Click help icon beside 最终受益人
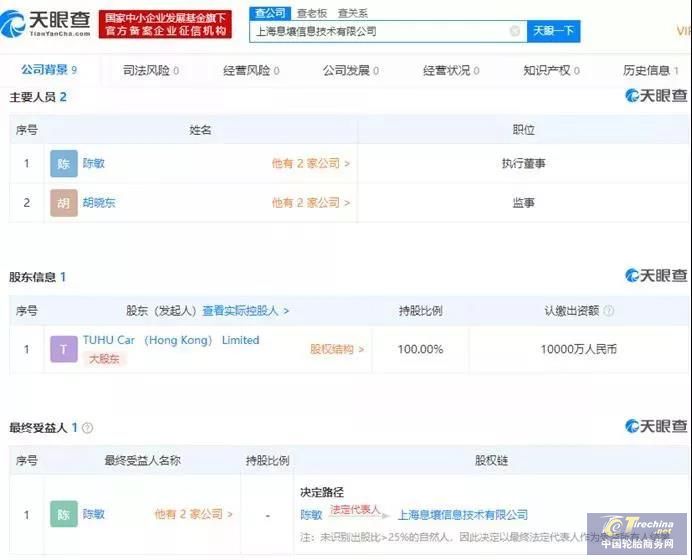 coord(87,428)
